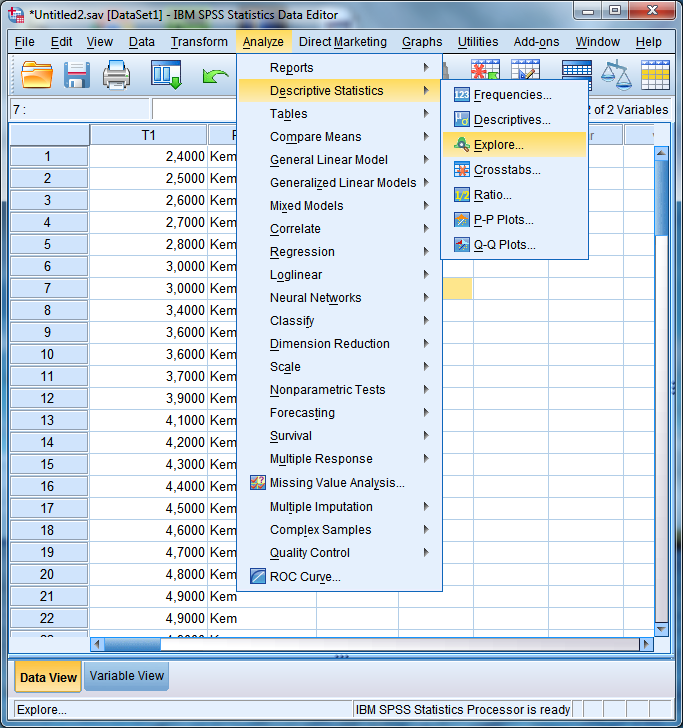Expand the Nonparametric Tests submenu
683x728 pixels.
(327, 390)
